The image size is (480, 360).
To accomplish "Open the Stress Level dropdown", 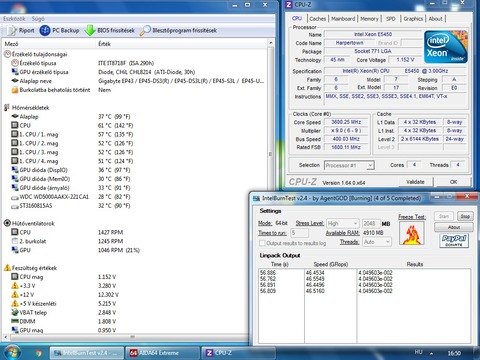I will pyautogui.click(x=342, y=223).
